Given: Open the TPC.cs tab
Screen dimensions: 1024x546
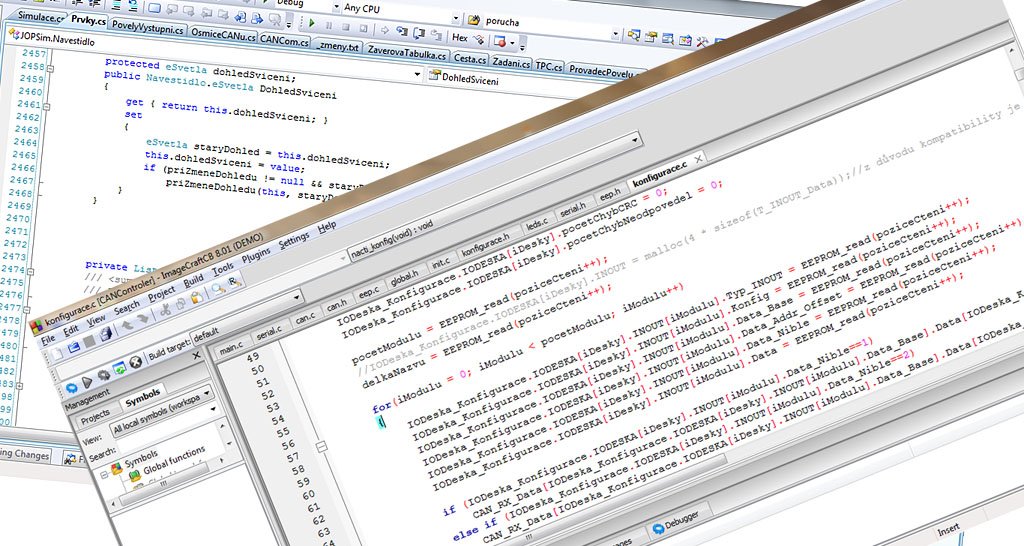Looking at the screenshot, I should pyautogui.click(x=549, y=65).
